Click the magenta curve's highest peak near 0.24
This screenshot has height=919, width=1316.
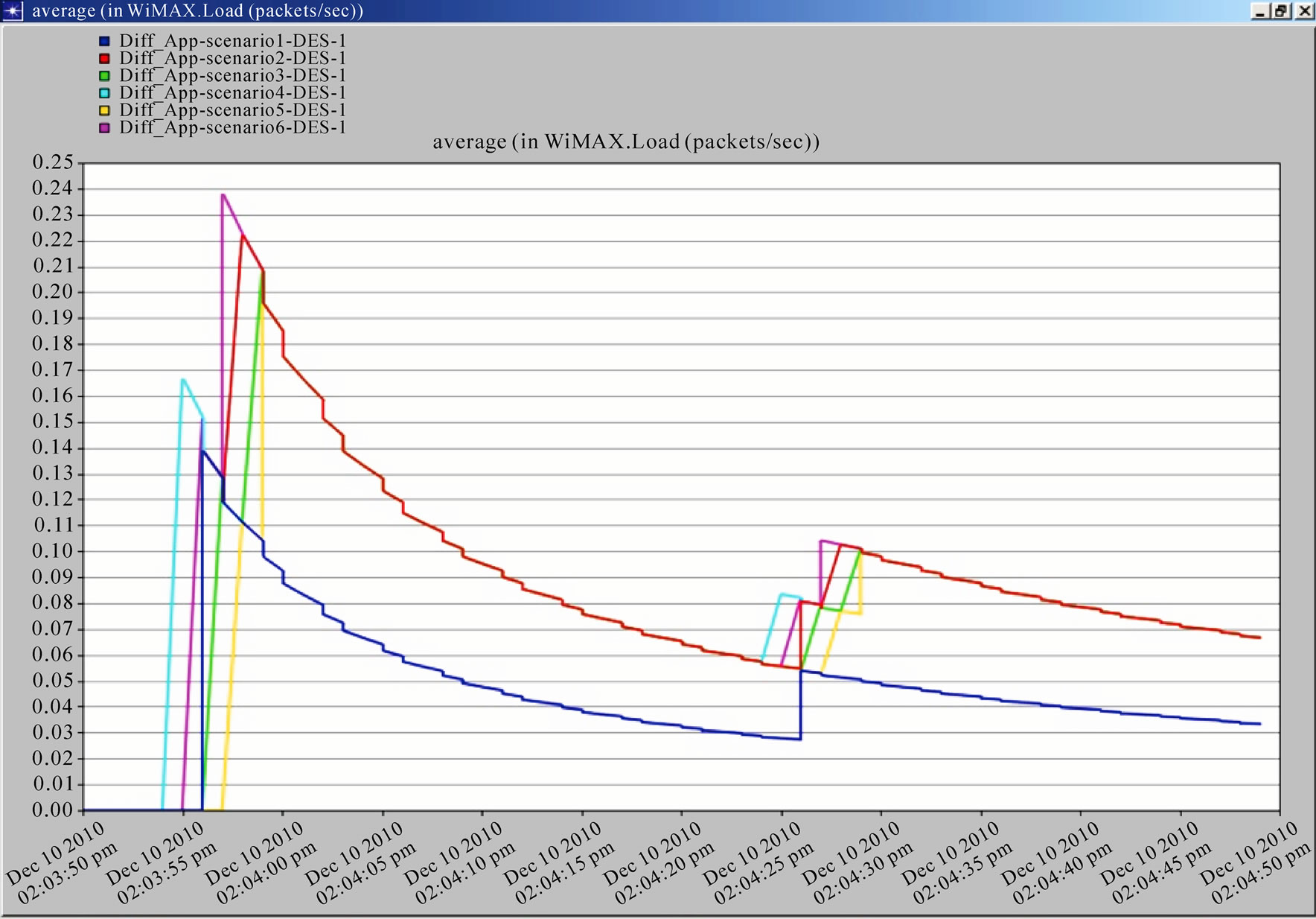pyautogui.click(x=223, y=195)
